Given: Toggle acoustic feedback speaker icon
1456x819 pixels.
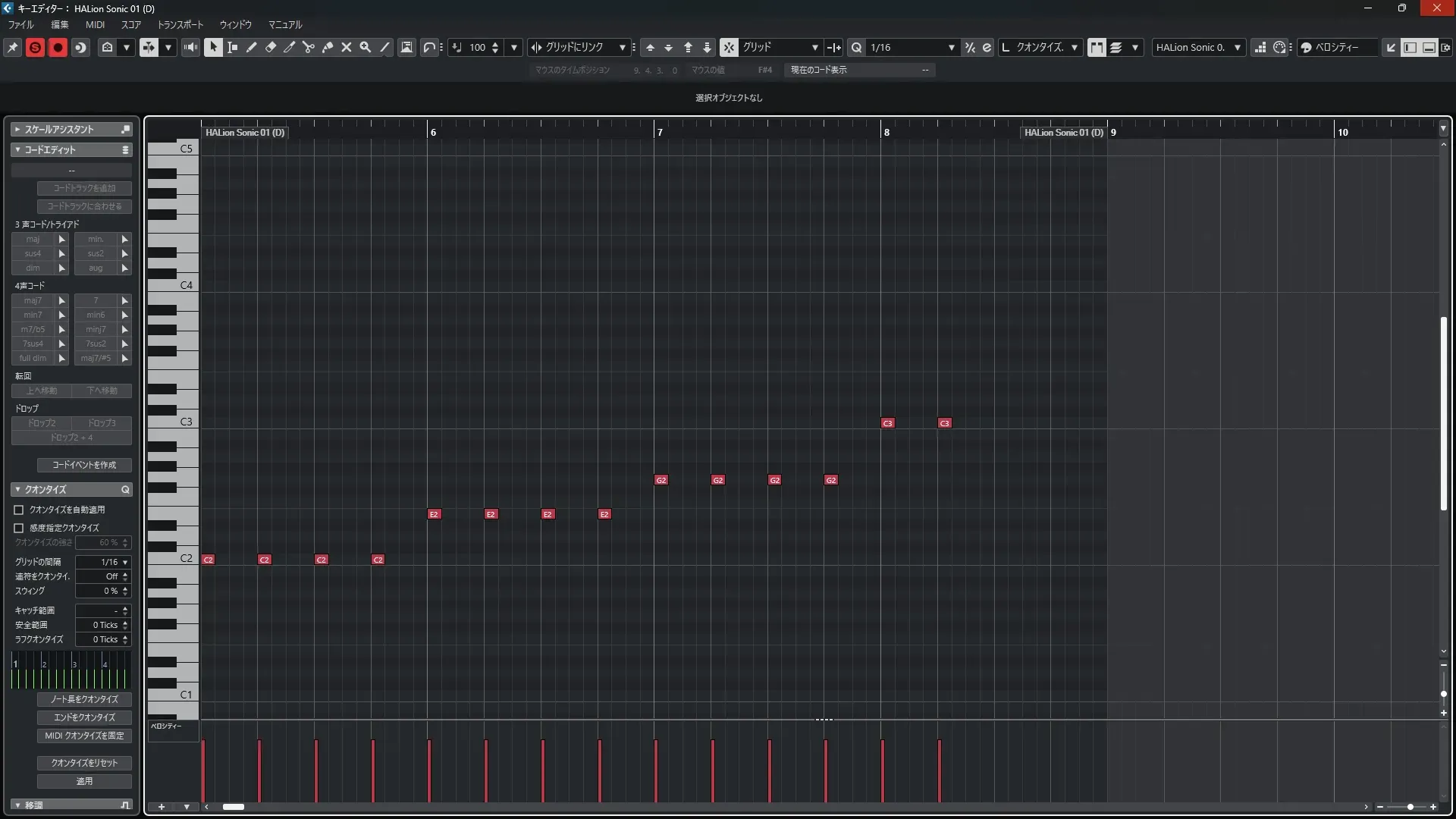Looking at the screenshot, I should coord(190,47).
